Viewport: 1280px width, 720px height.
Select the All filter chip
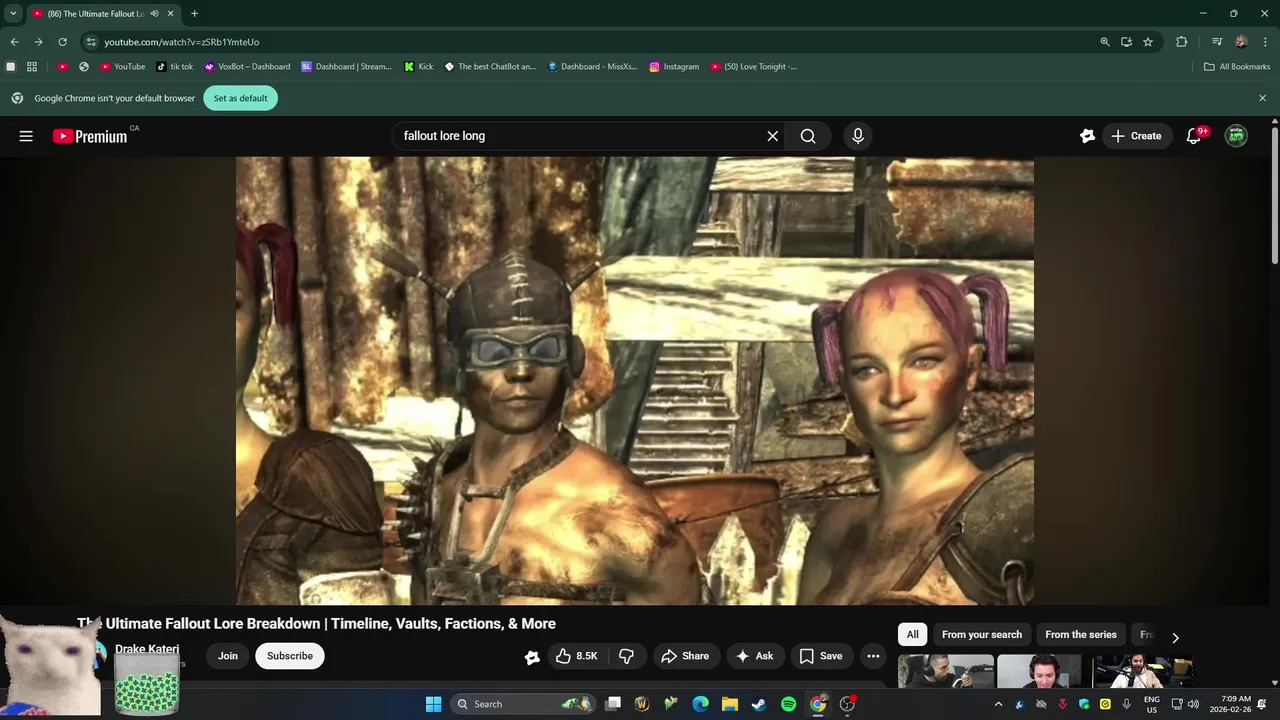point(912,634)
